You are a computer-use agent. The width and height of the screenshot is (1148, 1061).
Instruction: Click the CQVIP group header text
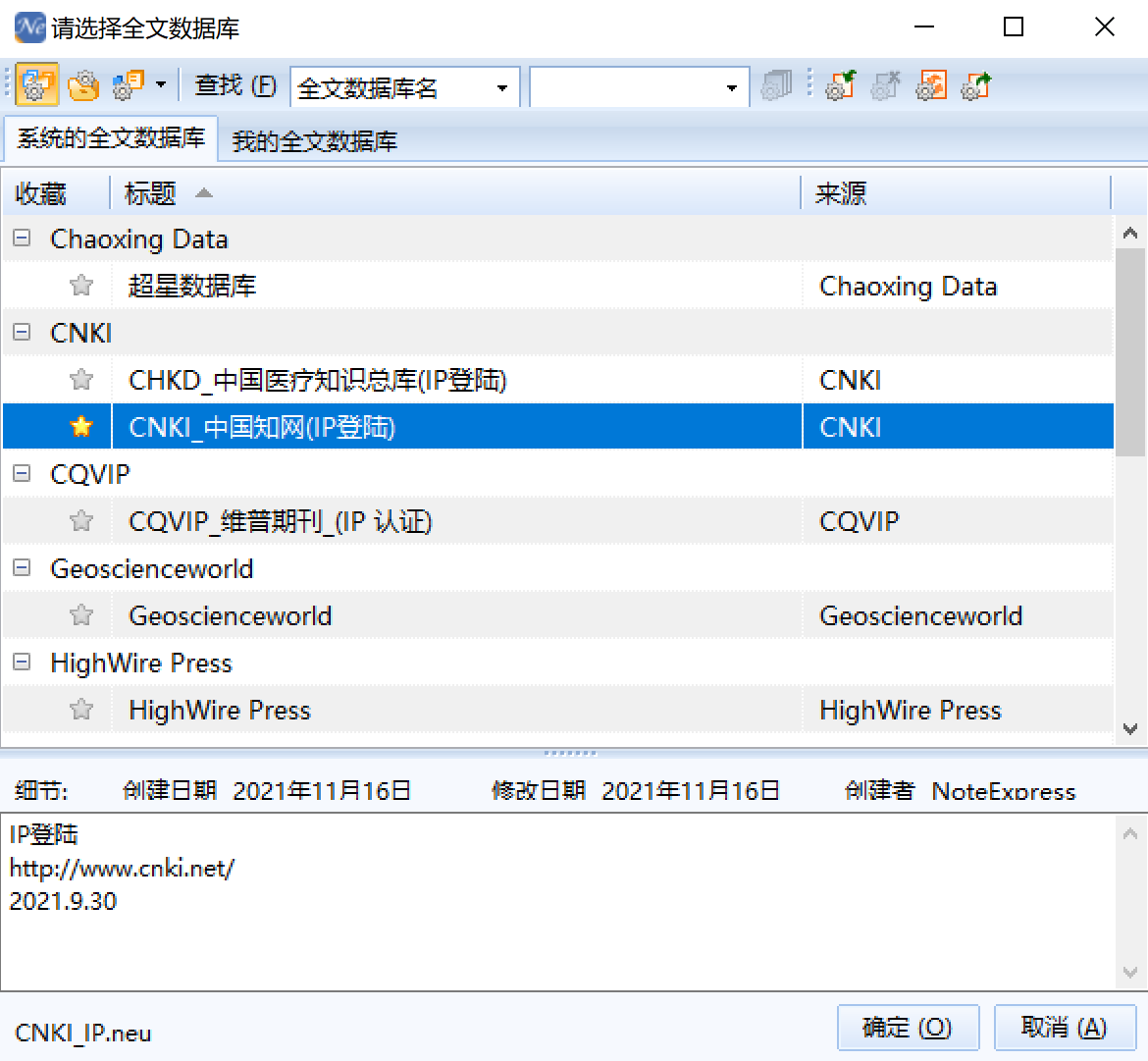(x=89, y=474)
